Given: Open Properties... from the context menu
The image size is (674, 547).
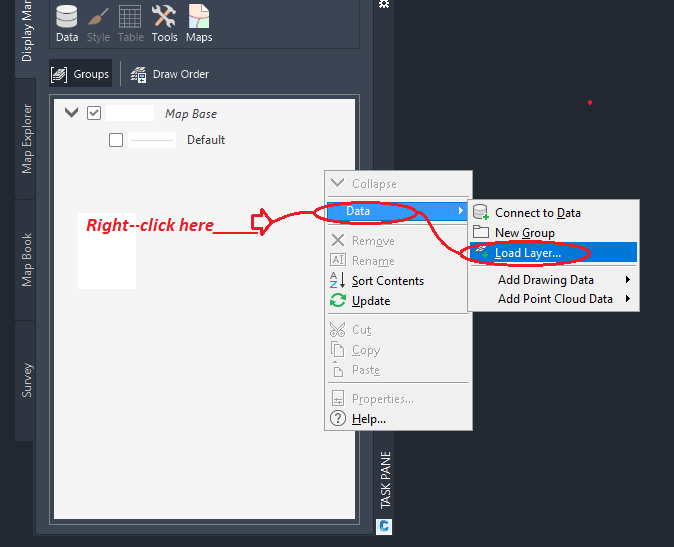Looking at the screenshot, I should [x=398, y=399].
